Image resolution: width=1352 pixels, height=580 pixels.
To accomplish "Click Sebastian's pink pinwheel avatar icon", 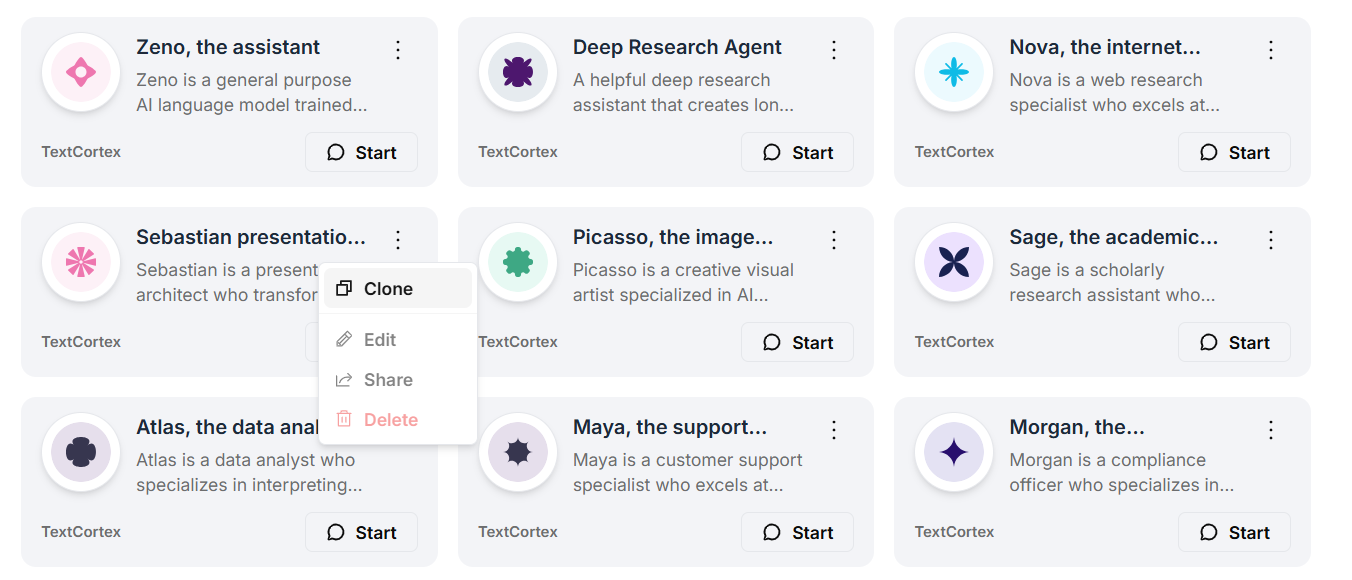I will point(81,262).
